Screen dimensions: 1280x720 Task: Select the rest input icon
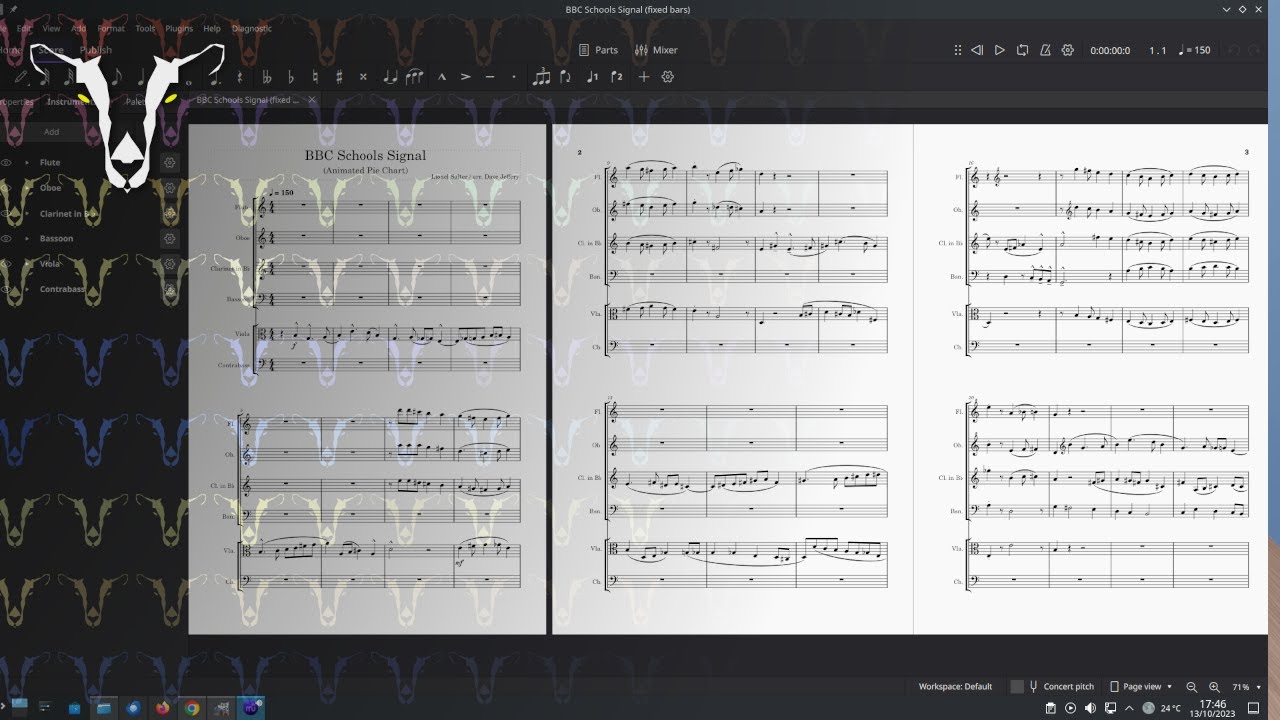click(240, 77)
